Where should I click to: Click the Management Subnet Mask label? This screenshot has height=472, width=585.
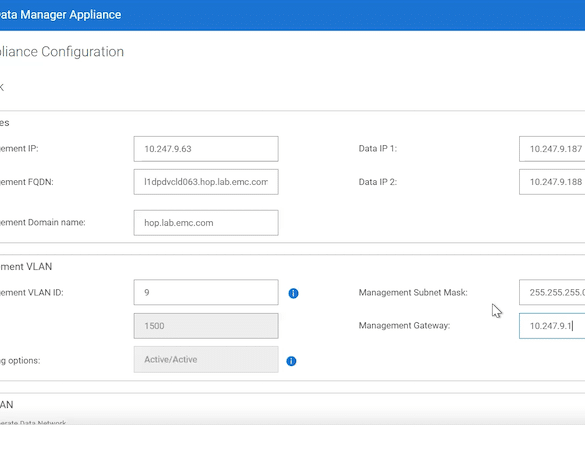pyautogui.click(x=413, y=292)
